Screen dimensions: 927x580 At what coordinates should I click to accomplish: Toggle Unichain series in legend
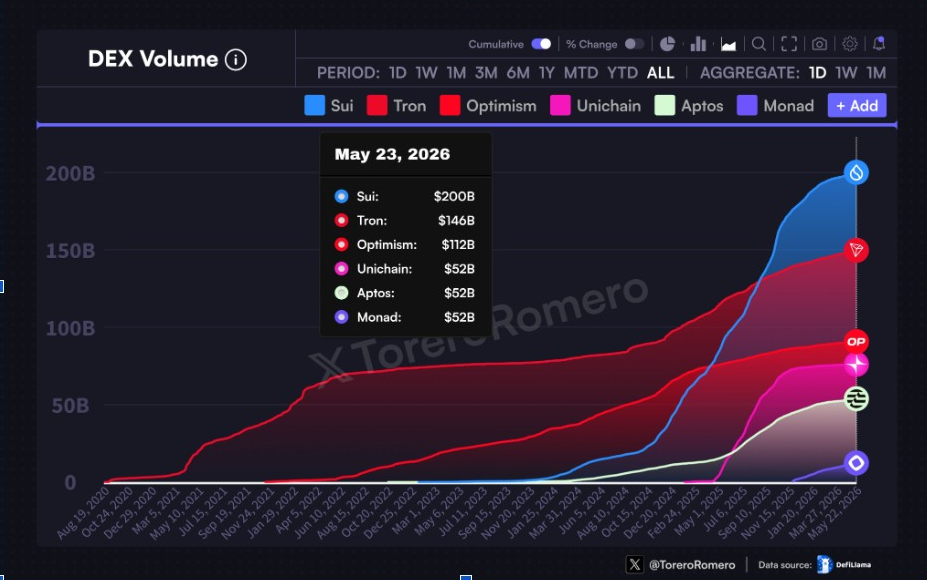coord(595,106)
